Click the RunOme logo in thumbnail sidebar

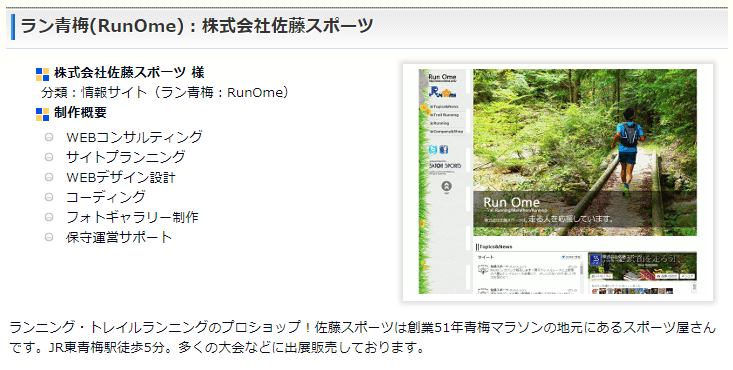[x=442, y=92]
